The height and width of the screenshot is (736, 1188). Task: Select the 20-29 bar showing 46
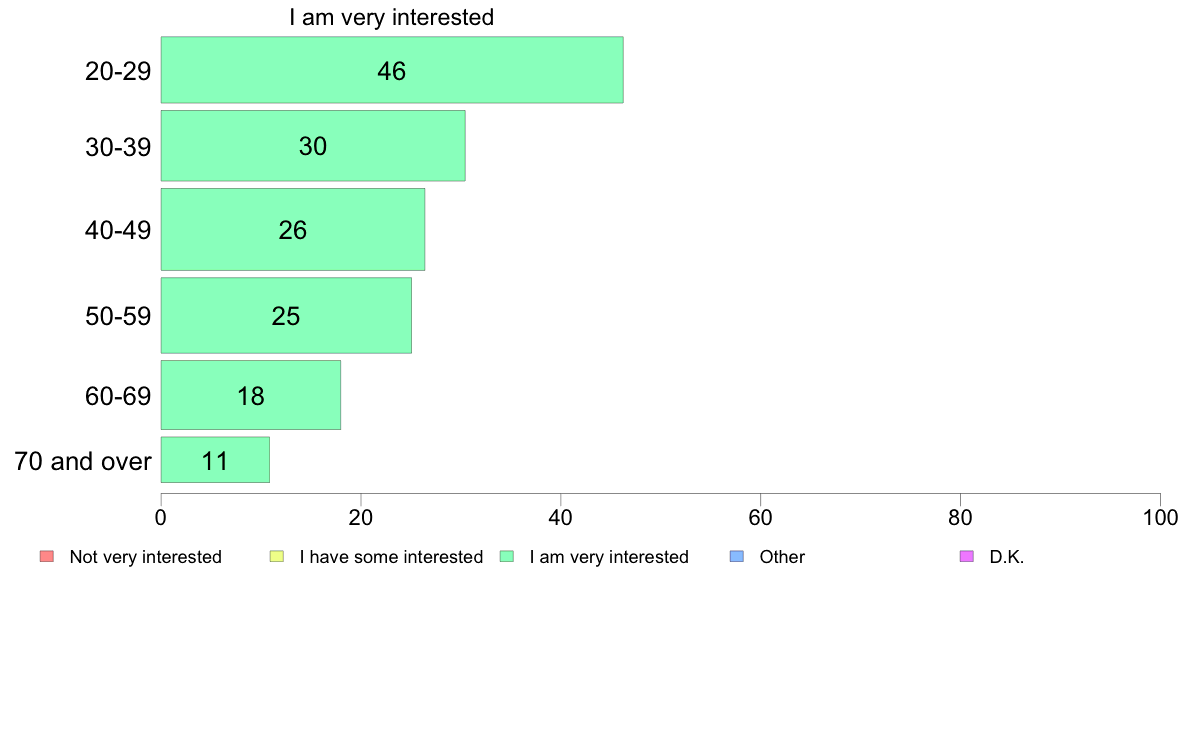coord(392,70)
